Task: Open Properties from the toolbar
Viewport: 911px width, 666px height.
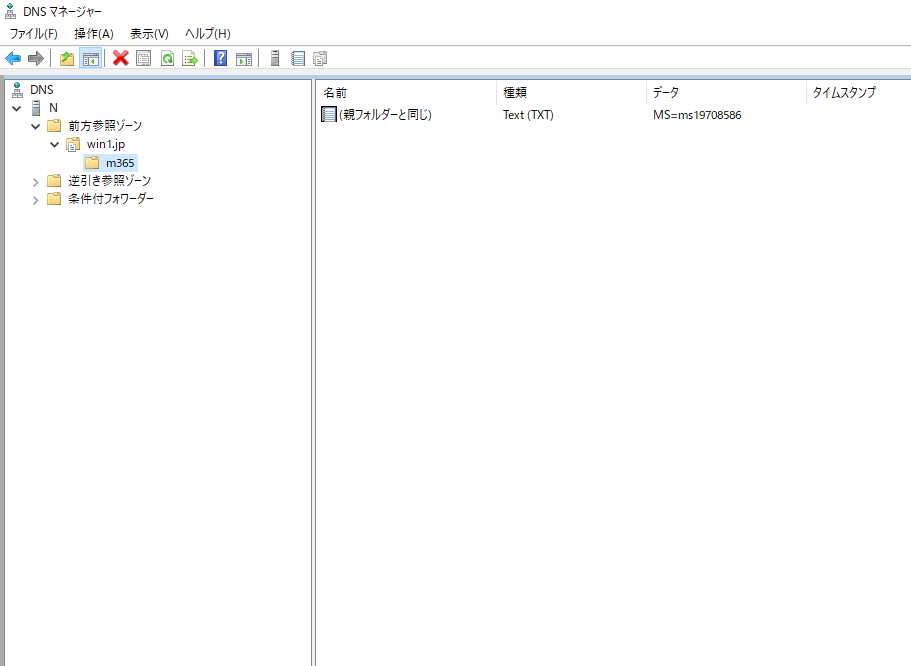Action: coord(144,58)
